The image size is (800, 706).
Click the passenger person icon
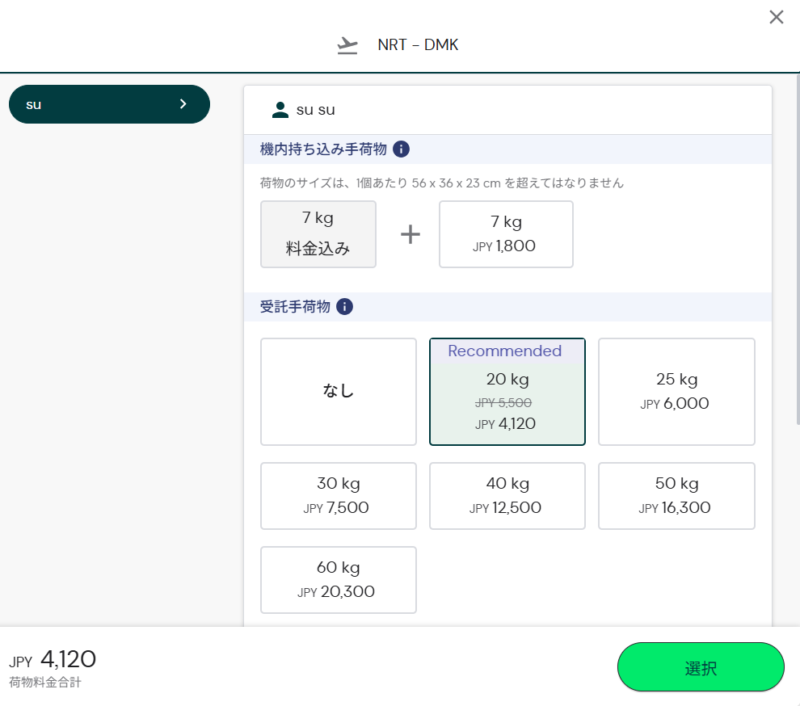pyautogui.click(x=280, y=110)
